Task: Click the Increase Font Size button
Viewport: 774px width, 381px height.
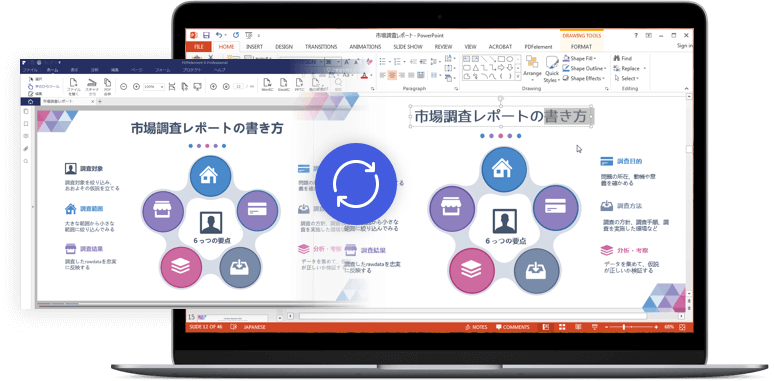Action: [x=347, y=62]
